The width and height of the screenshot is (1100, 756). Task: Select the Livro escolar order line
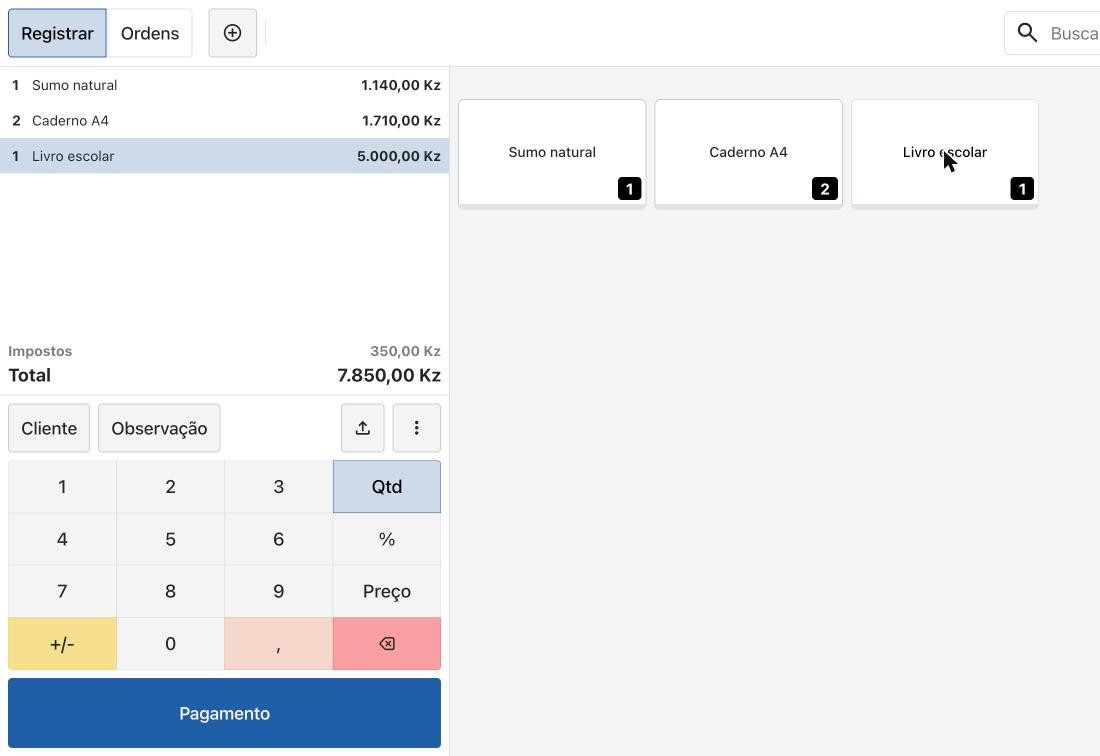tap(224, 156)
